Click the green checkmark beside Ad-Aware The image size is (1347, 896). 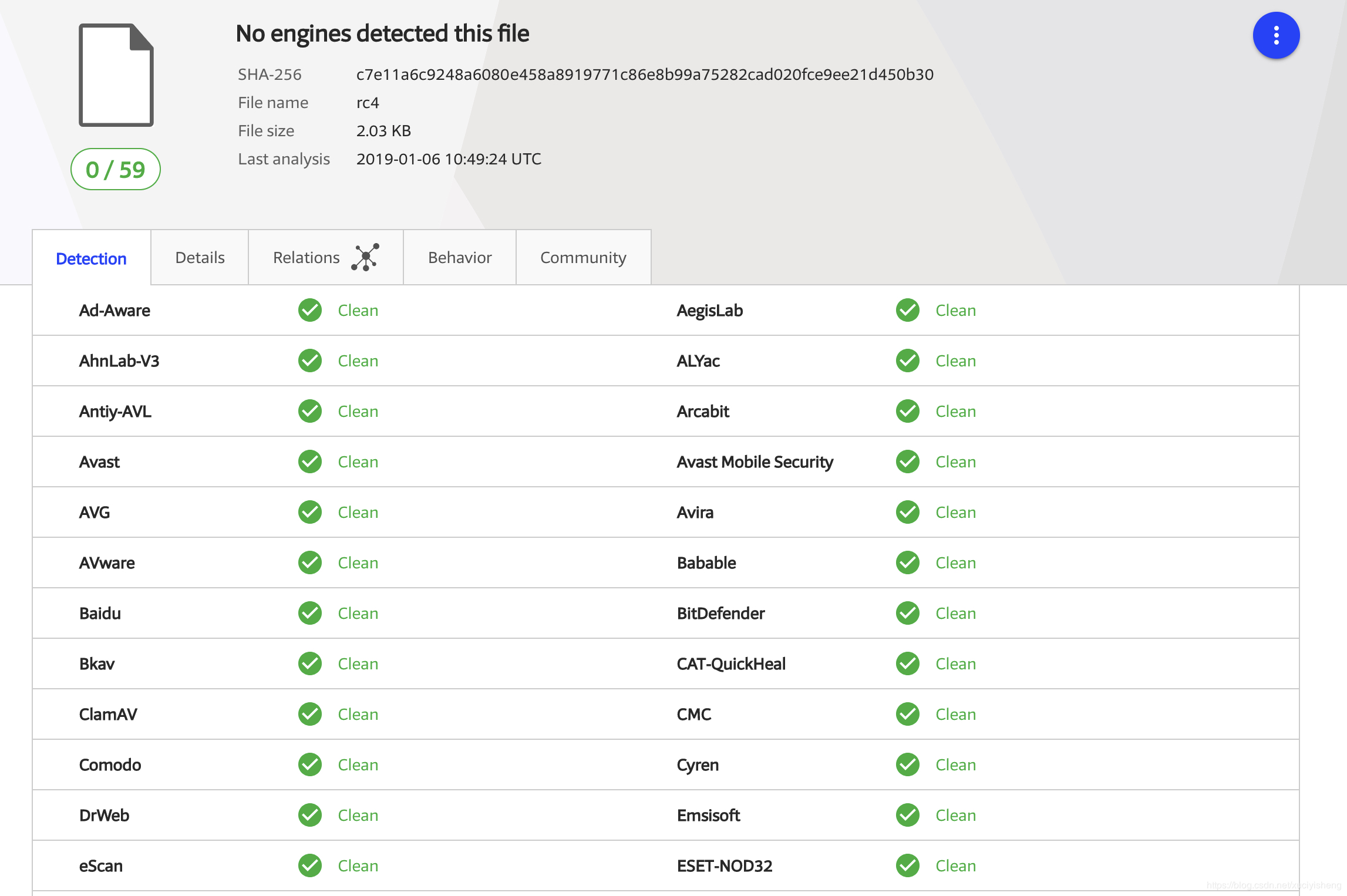[x=310, y=310]
